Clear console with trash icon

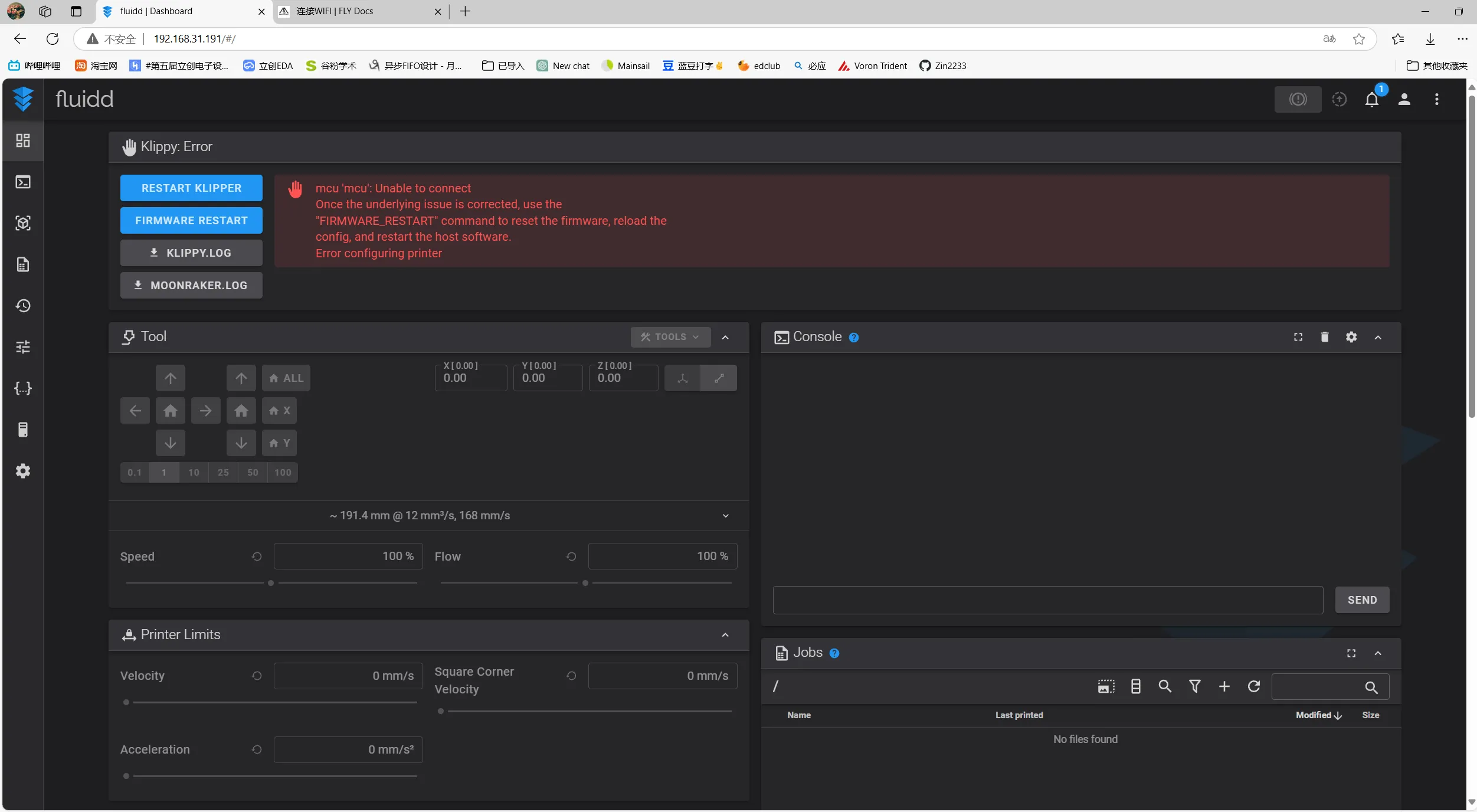(1324, 337)
